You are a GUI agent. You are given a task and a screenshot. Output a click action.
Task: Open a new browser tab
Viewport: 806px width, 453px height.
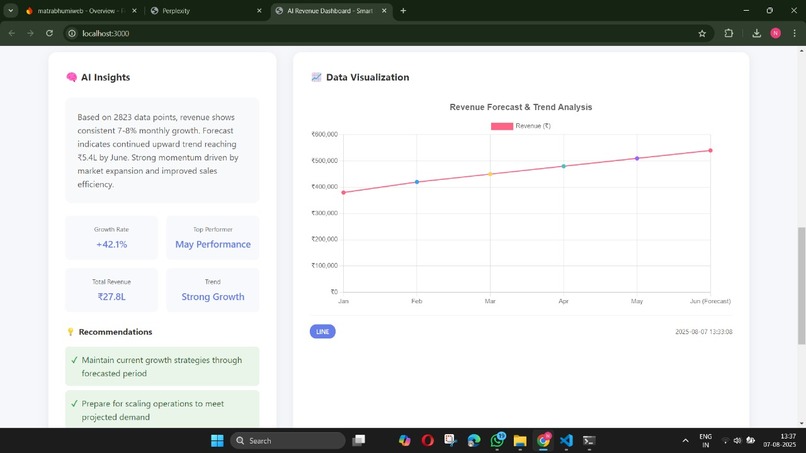point(403,10)
